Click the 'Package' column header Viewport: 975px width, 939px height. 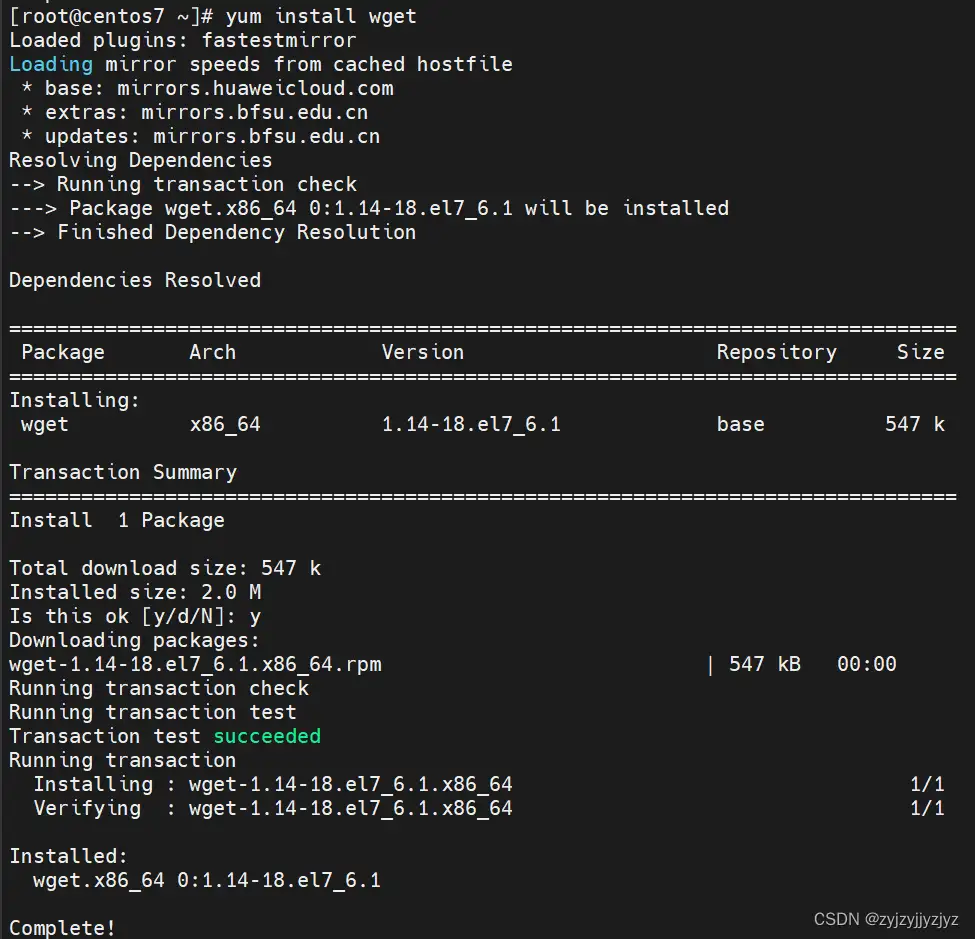[x=63, y=352]
